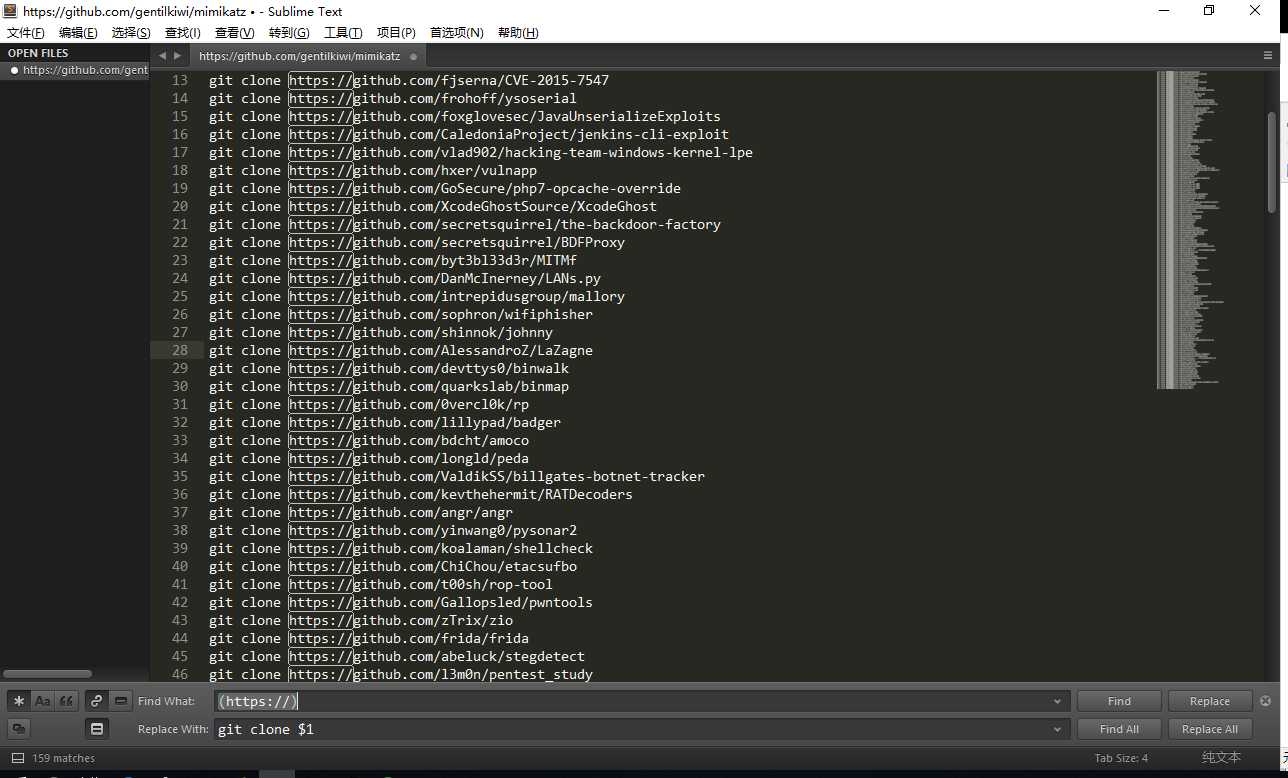Click the byt3bl33d3r/MITMf line

click(x=393, y=260)
